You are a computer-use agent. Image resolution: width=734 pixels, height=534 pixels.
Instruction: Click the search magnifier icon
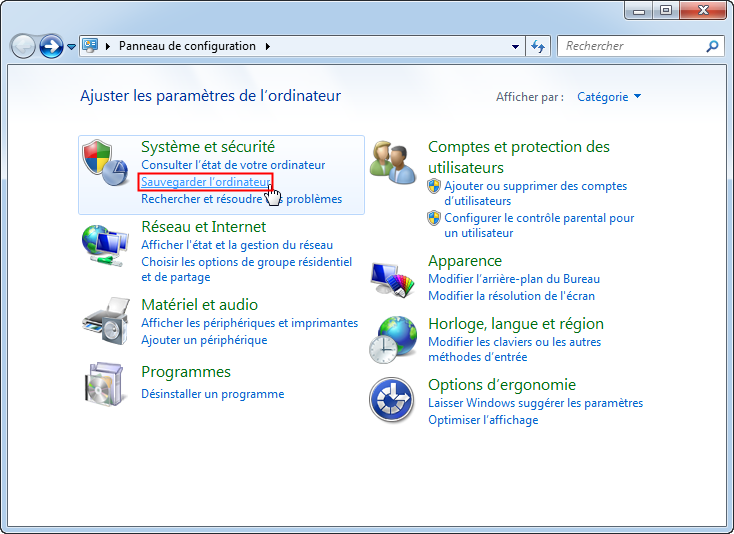pos(712,46)
